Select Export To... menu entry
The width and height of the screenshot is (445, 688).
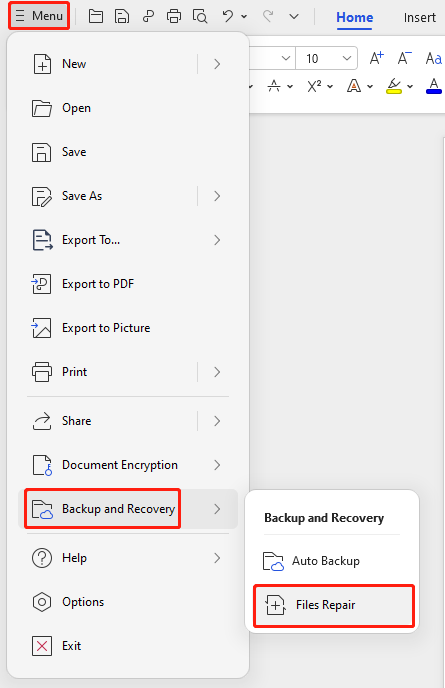pyautogui.click(x=128, y=240)
